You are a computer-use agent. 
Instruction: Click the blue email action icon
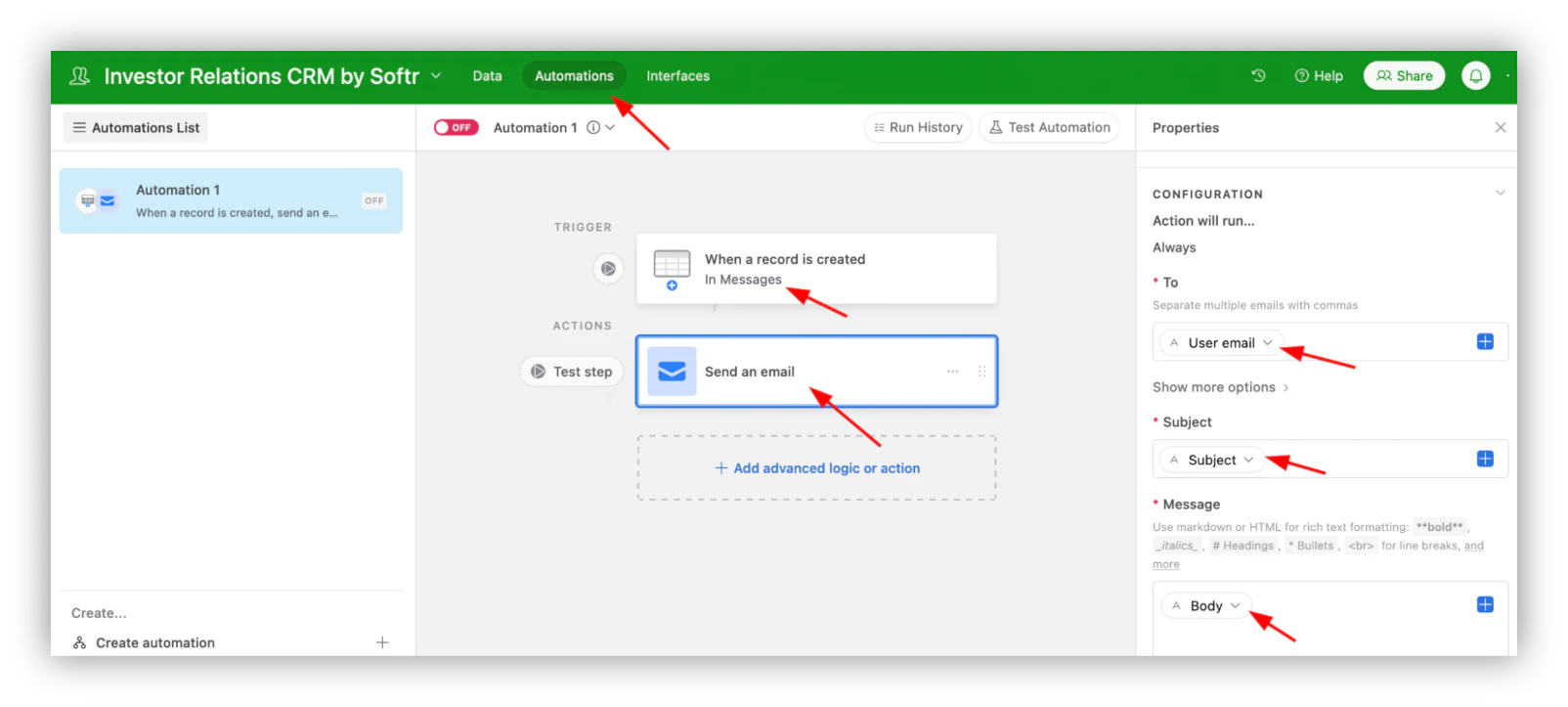[x=672, y=371]
